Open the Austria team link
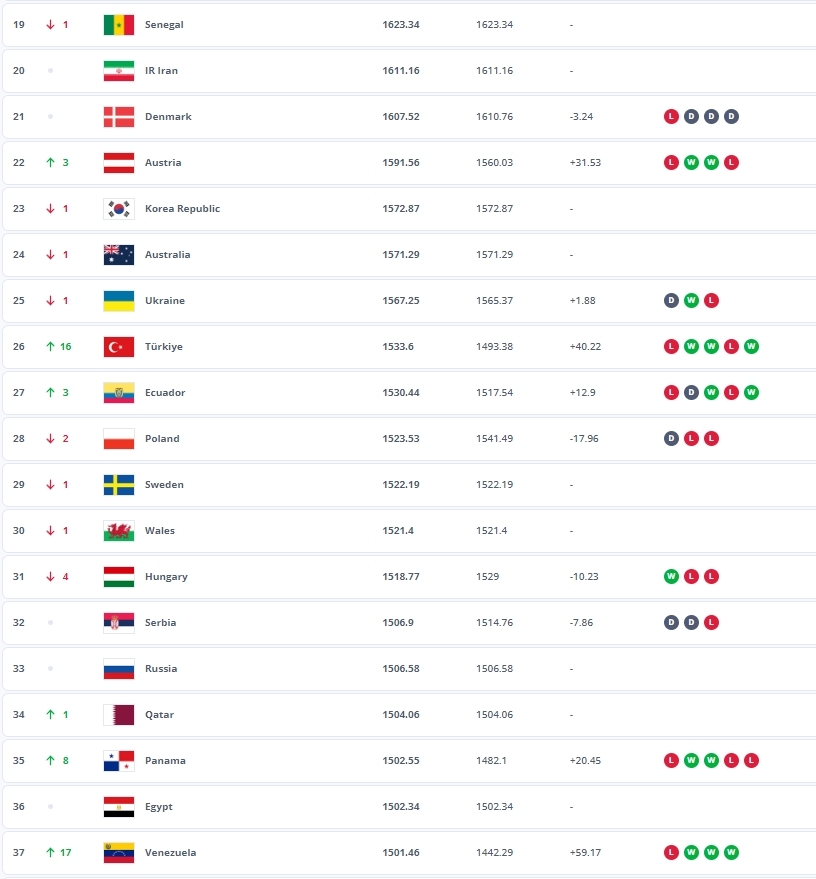 (163, 163)
